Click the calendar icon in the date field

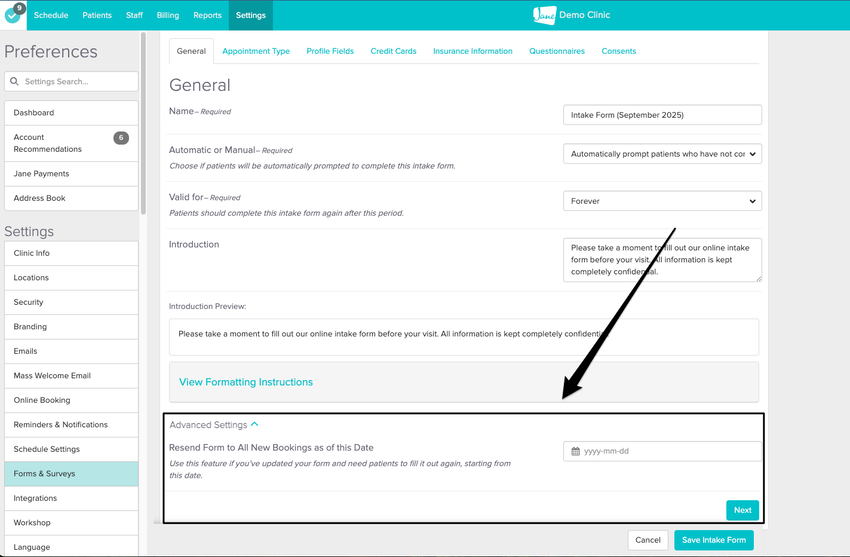tap(575, 451)
